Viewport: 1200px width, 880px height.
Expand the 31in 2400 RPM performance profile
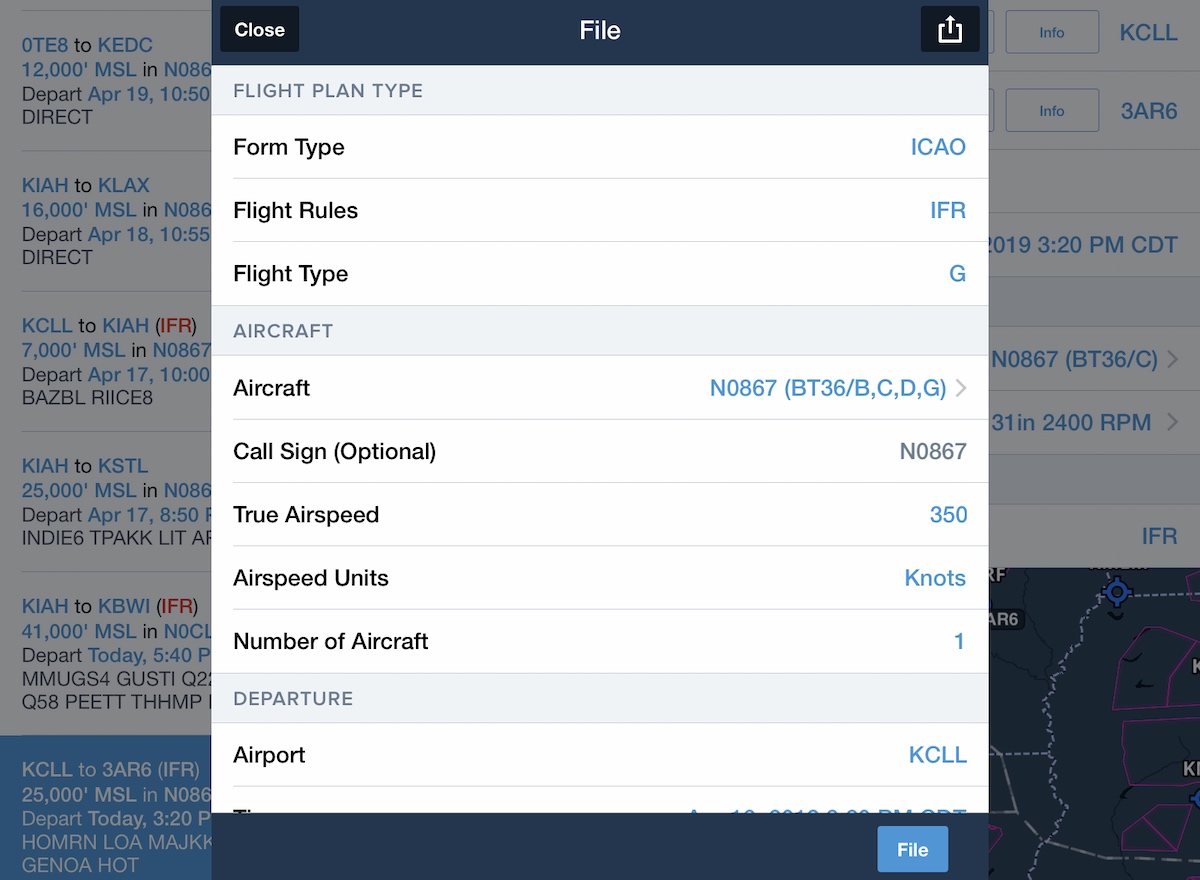(1172, 422)
